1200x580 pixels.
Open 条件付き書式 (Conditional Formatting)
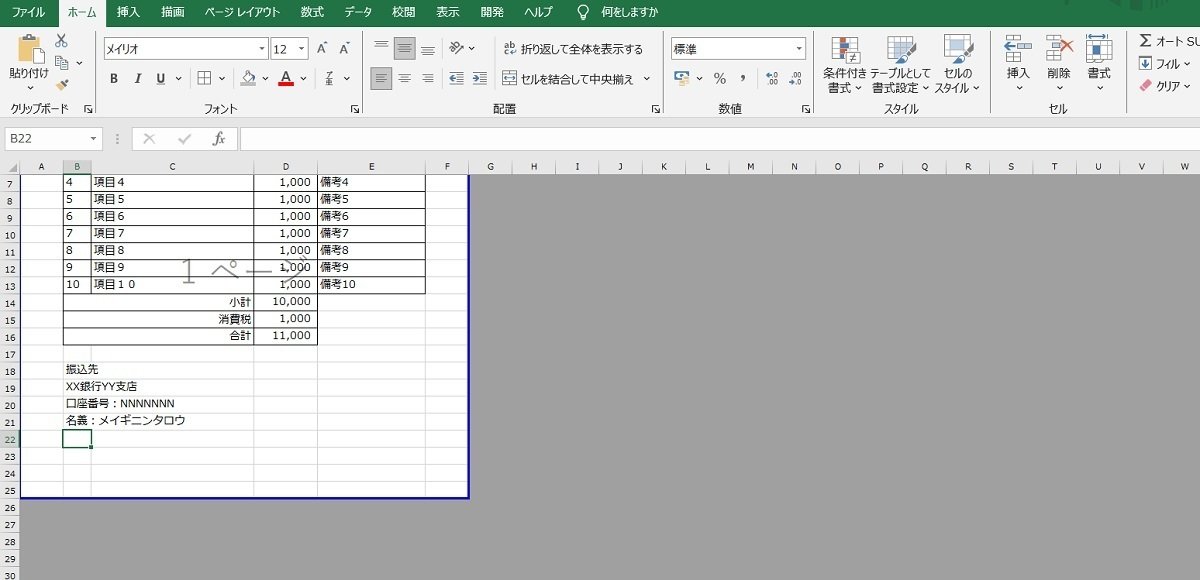click(845, 63)
